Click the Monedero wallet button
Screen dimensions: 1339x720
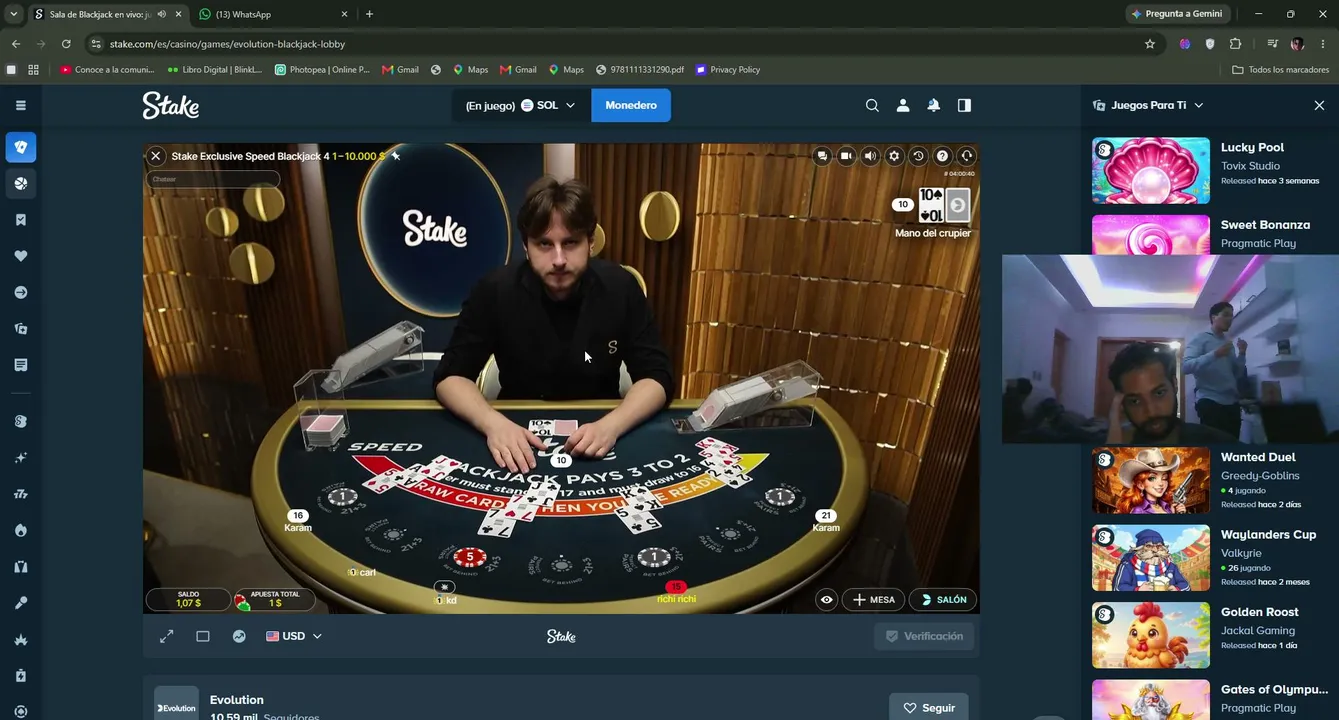tap(631, 105)
